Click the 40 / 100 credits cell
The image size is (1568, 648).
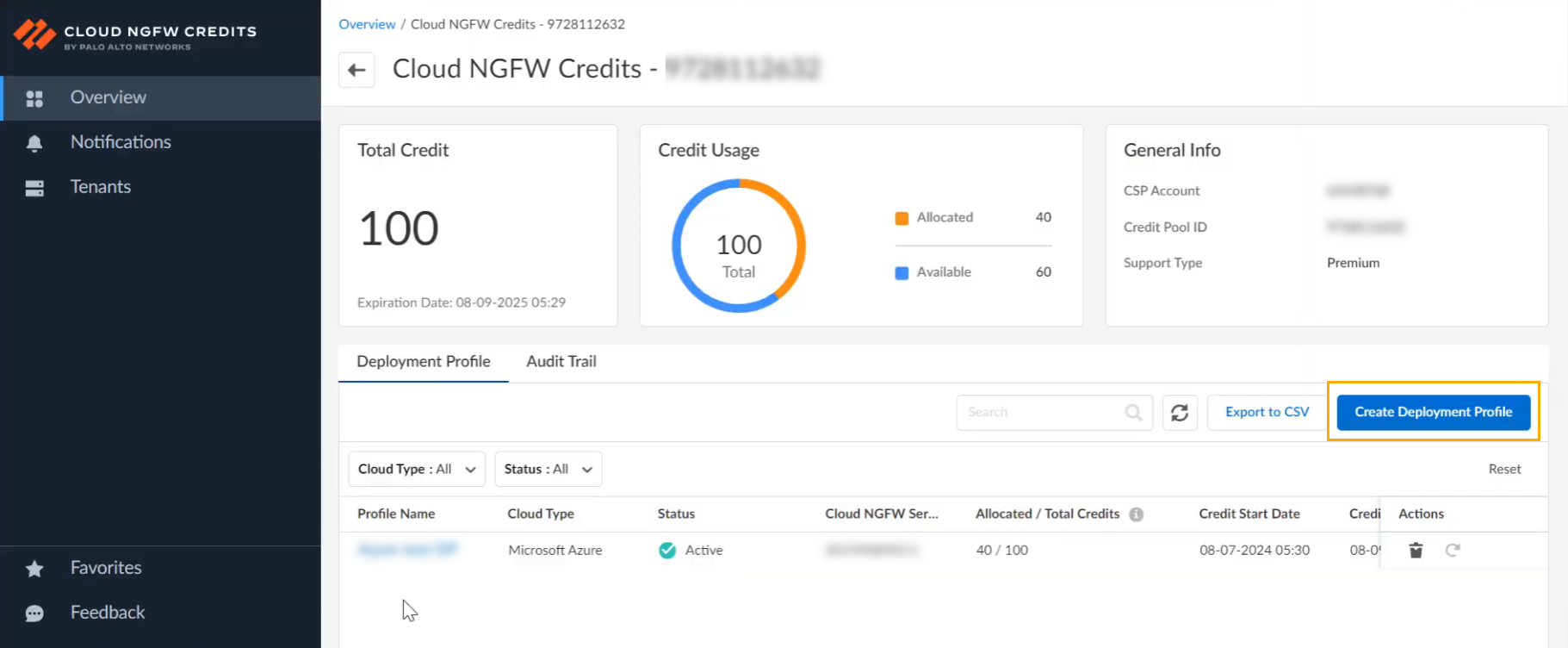[1002, 550]
